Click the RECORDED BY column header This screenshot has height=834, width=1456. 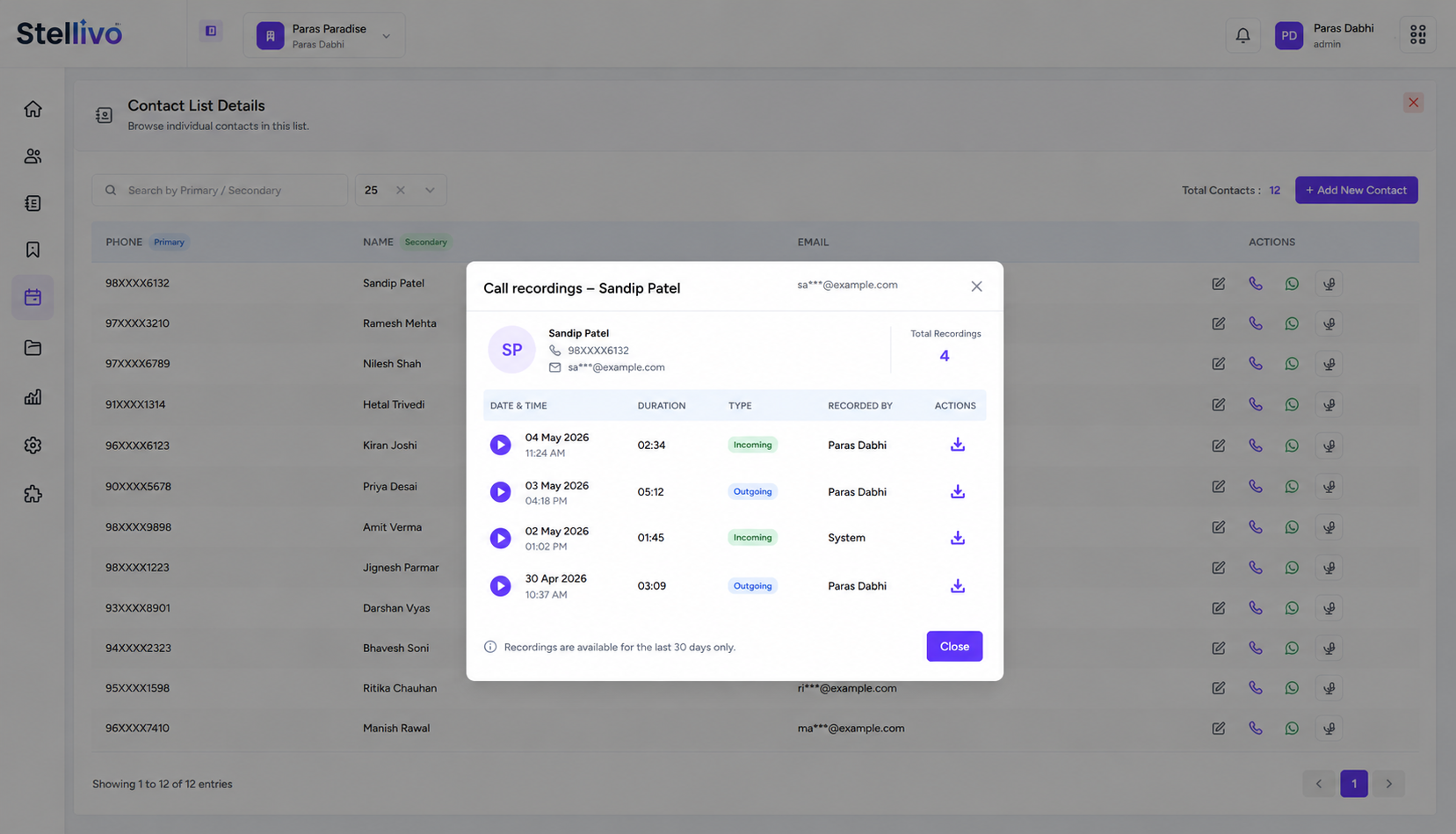pos(859,406)
